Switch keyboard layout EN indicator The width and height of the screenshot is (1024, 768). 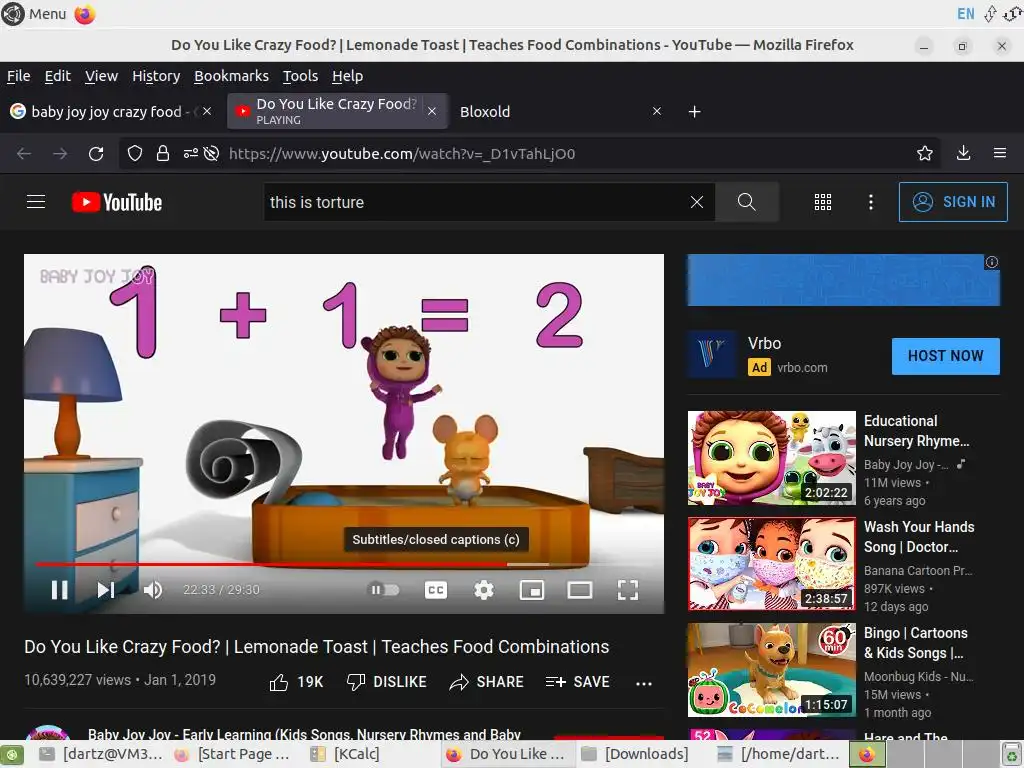[965, 14]
